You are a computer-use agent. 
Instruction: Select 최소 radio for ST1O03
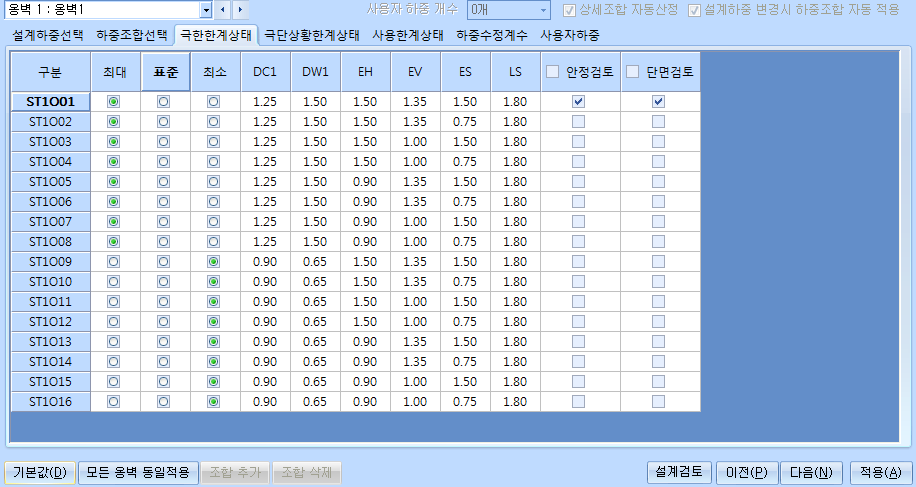coord(213,141)
